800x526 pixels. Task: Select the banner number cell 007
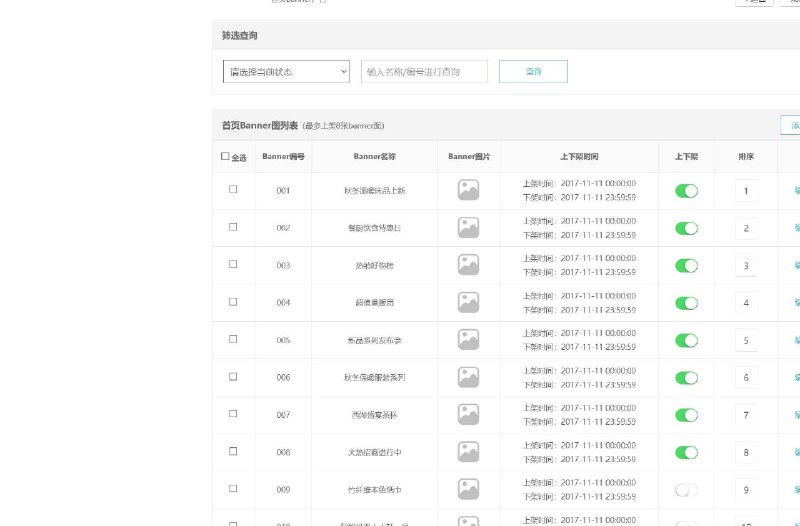click(283, 415)
